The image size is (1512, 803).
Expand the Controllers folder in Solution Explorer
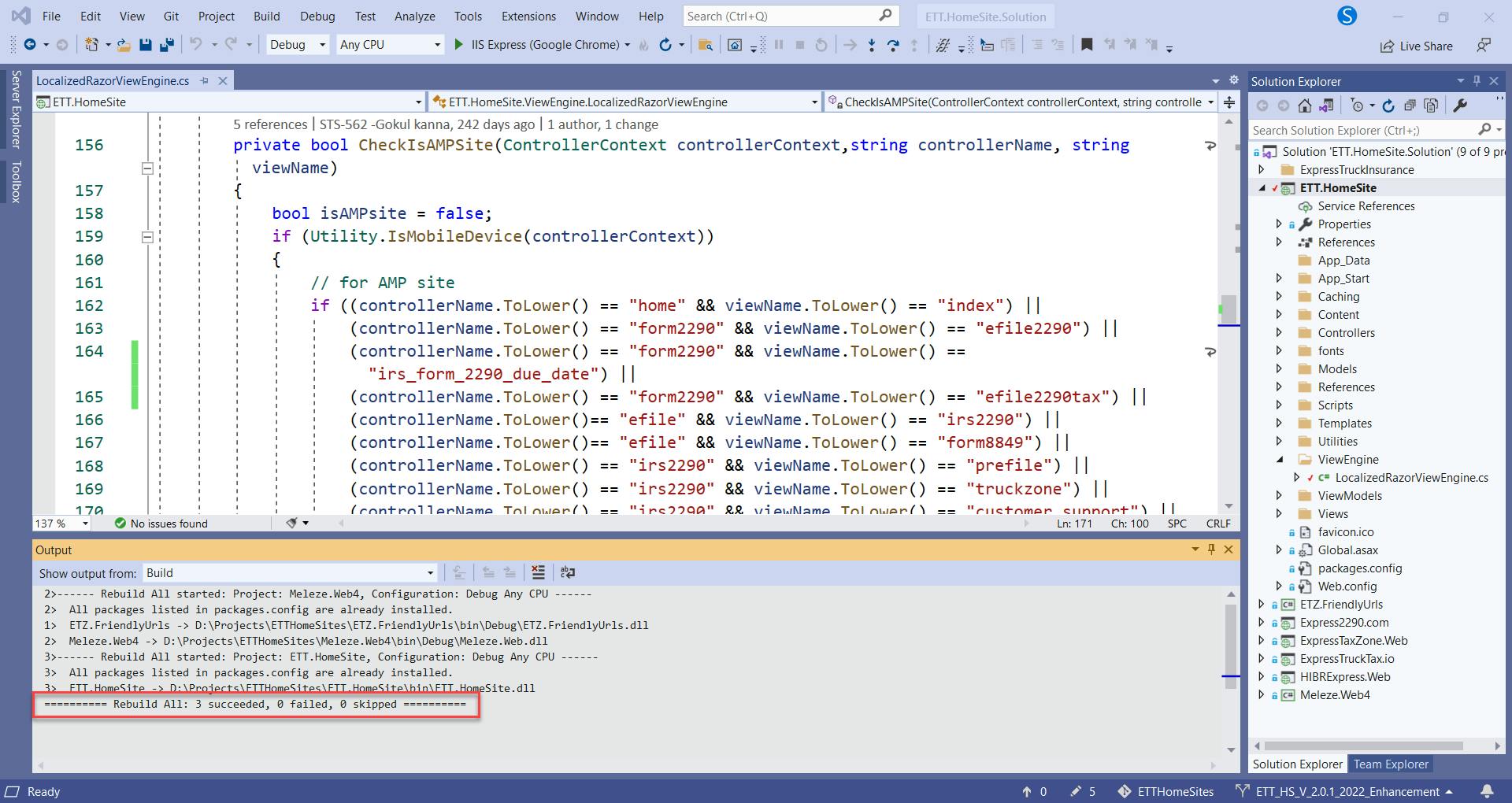[x=1279, y=332]
